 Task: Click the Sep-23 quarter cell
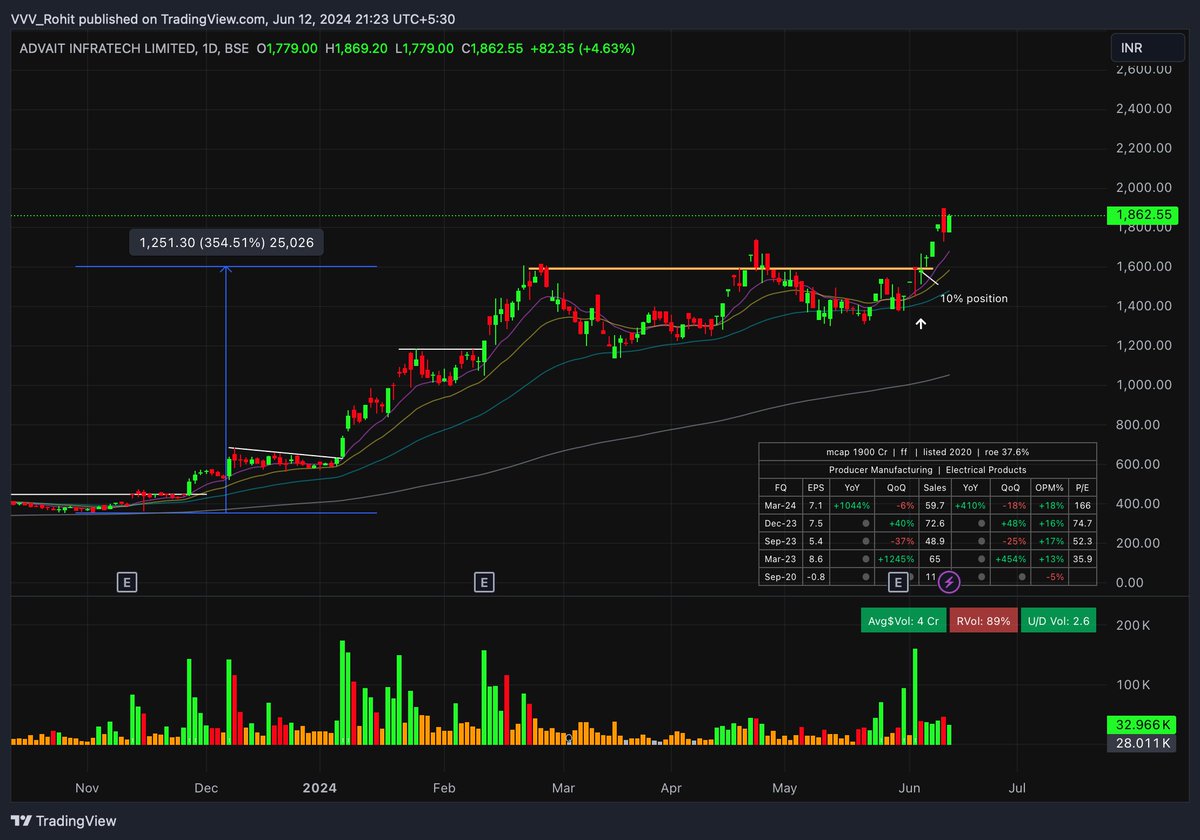coord(780,541)
